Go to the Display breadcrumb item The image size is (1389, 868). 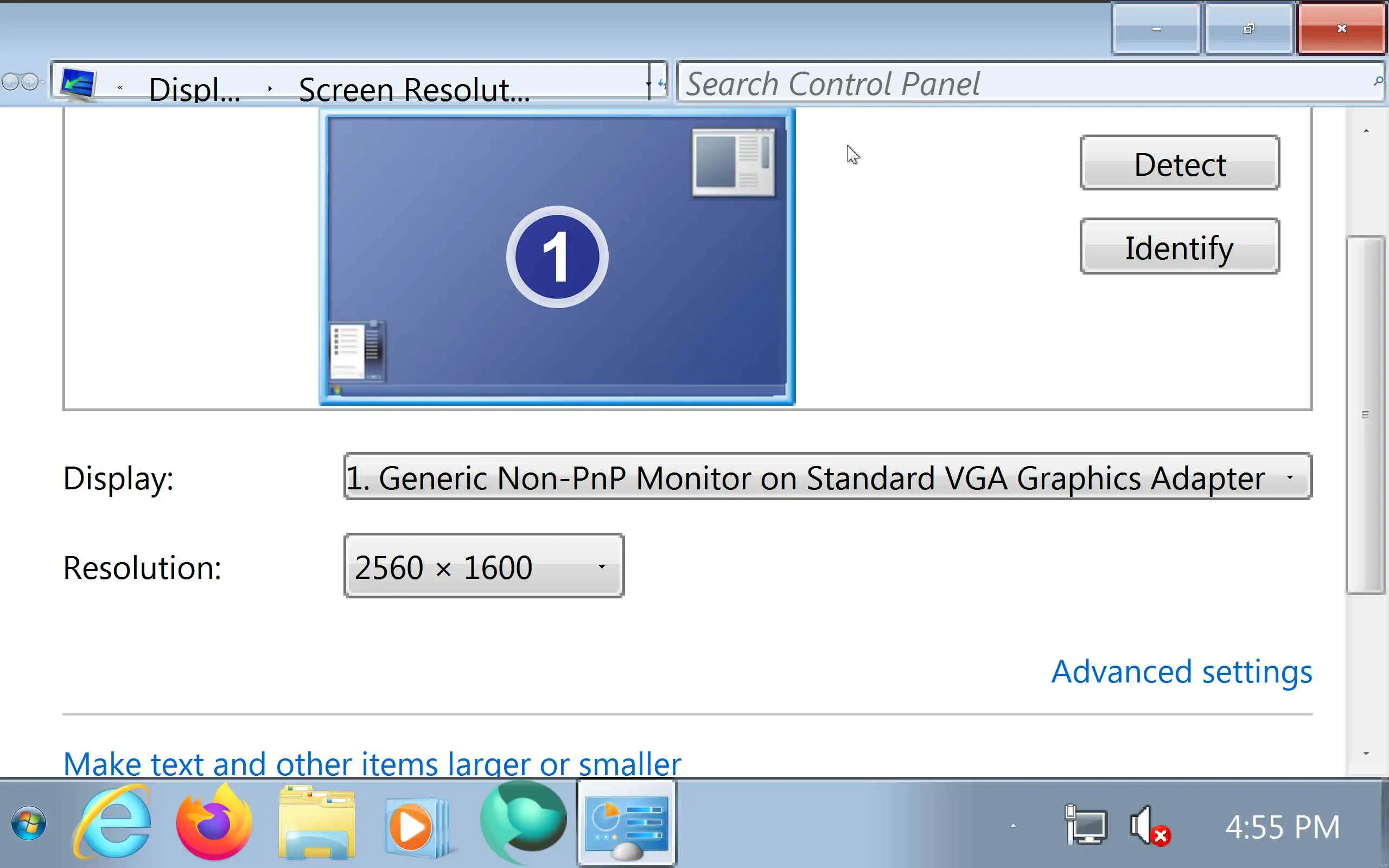pos(194,90)
